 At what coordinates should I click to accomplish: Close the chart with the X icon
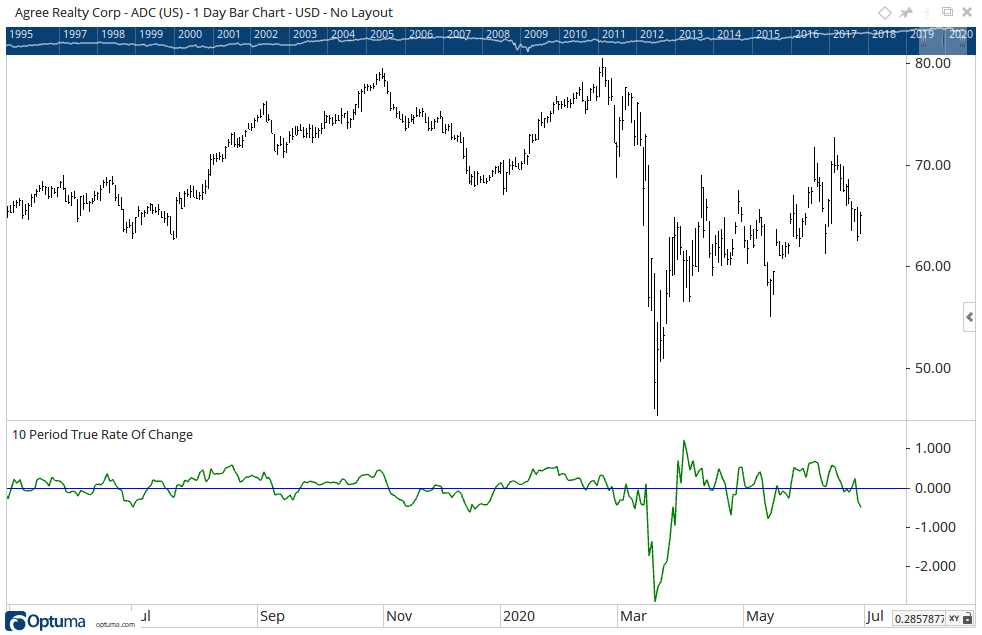pos(967,12)
